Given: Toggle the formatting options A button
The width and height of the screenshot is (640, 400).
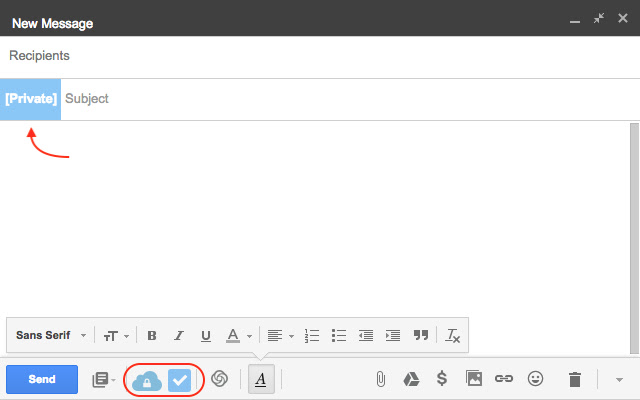Looking at the screenshot, I should coord(261,379).
